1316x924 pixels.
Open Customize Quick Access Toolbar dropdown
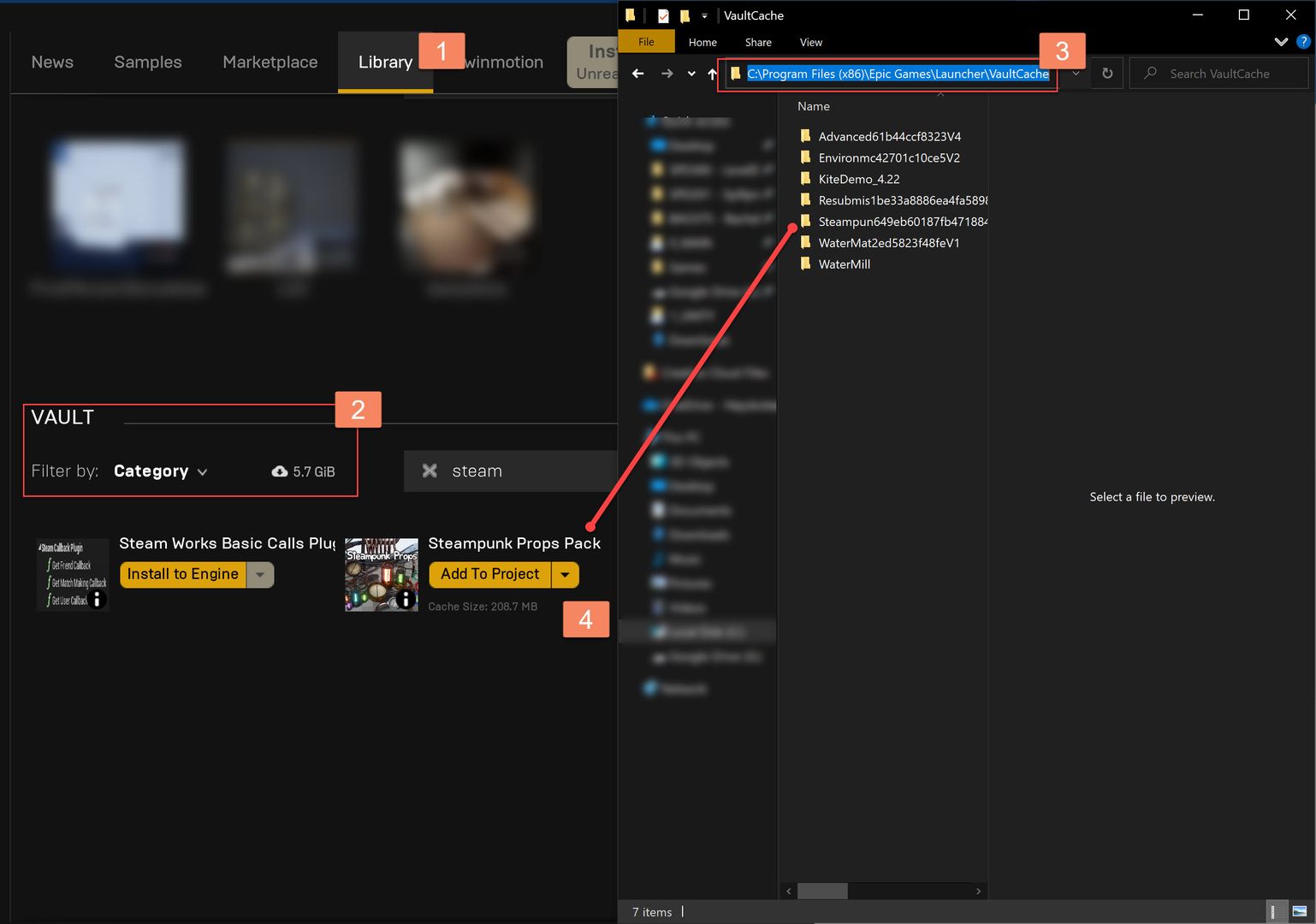pos(704,15)
